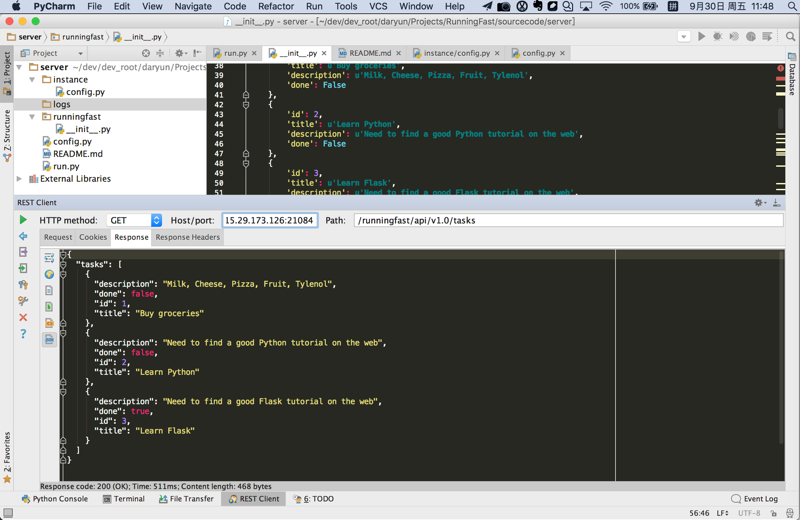This screenshot has width=800, height=520.
Task: Open the Refactor menu
Action: 276,6
